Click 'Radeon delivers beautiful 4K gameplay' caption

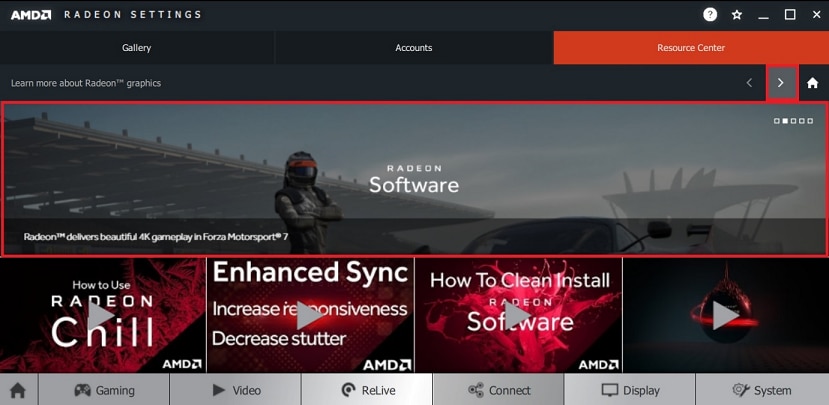pyautogui.click(x=156, y=236)
